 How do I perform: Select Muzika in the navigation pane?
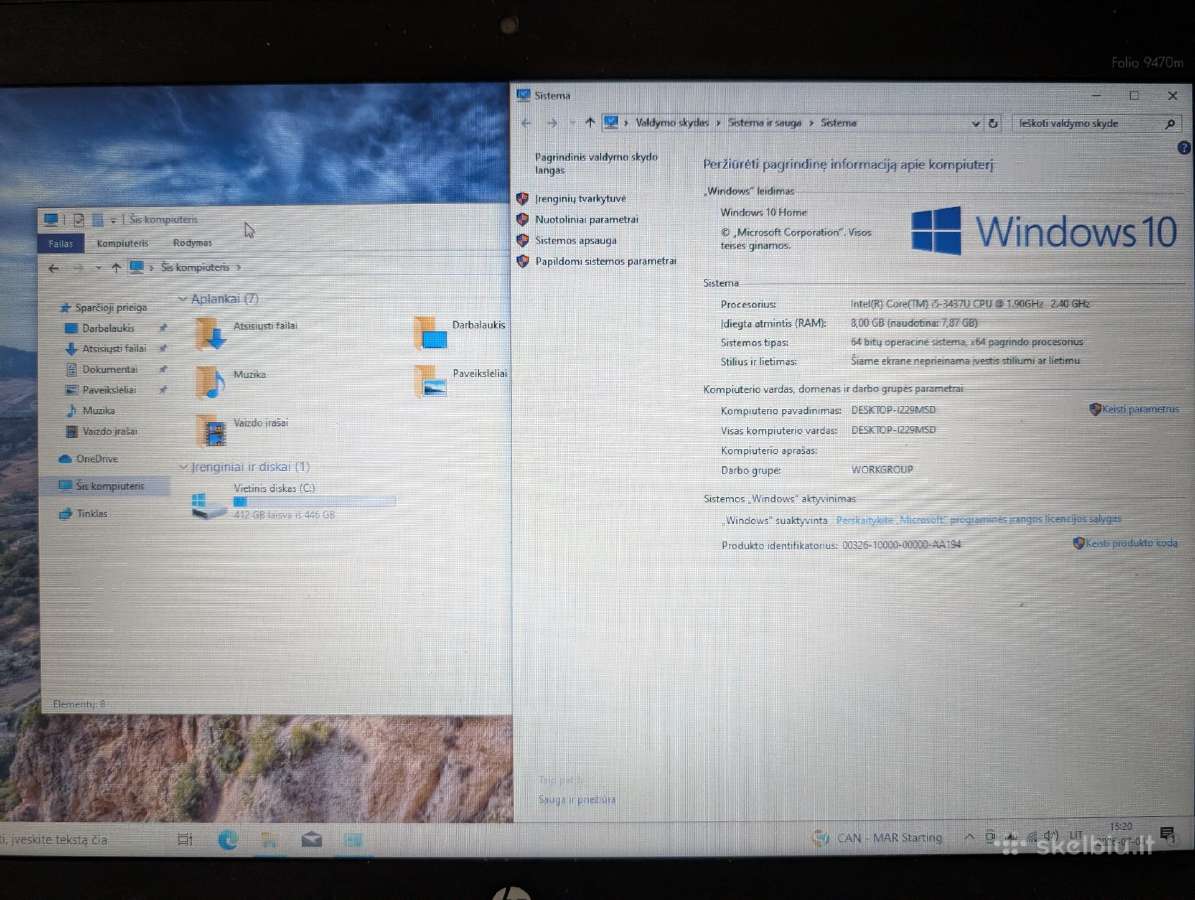[91, 410]
